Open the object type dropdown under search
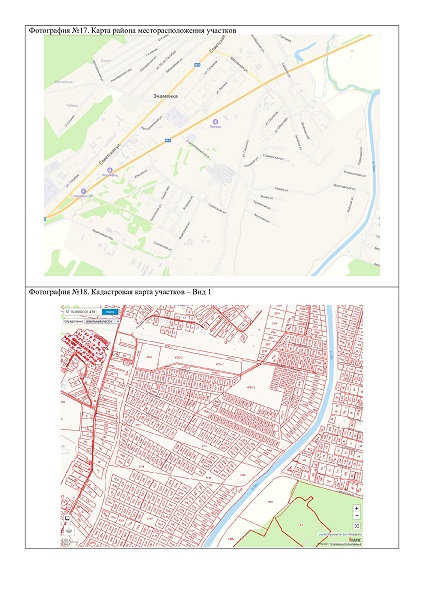The width and height of the screenshot is (424, 600). coord(103,321)
